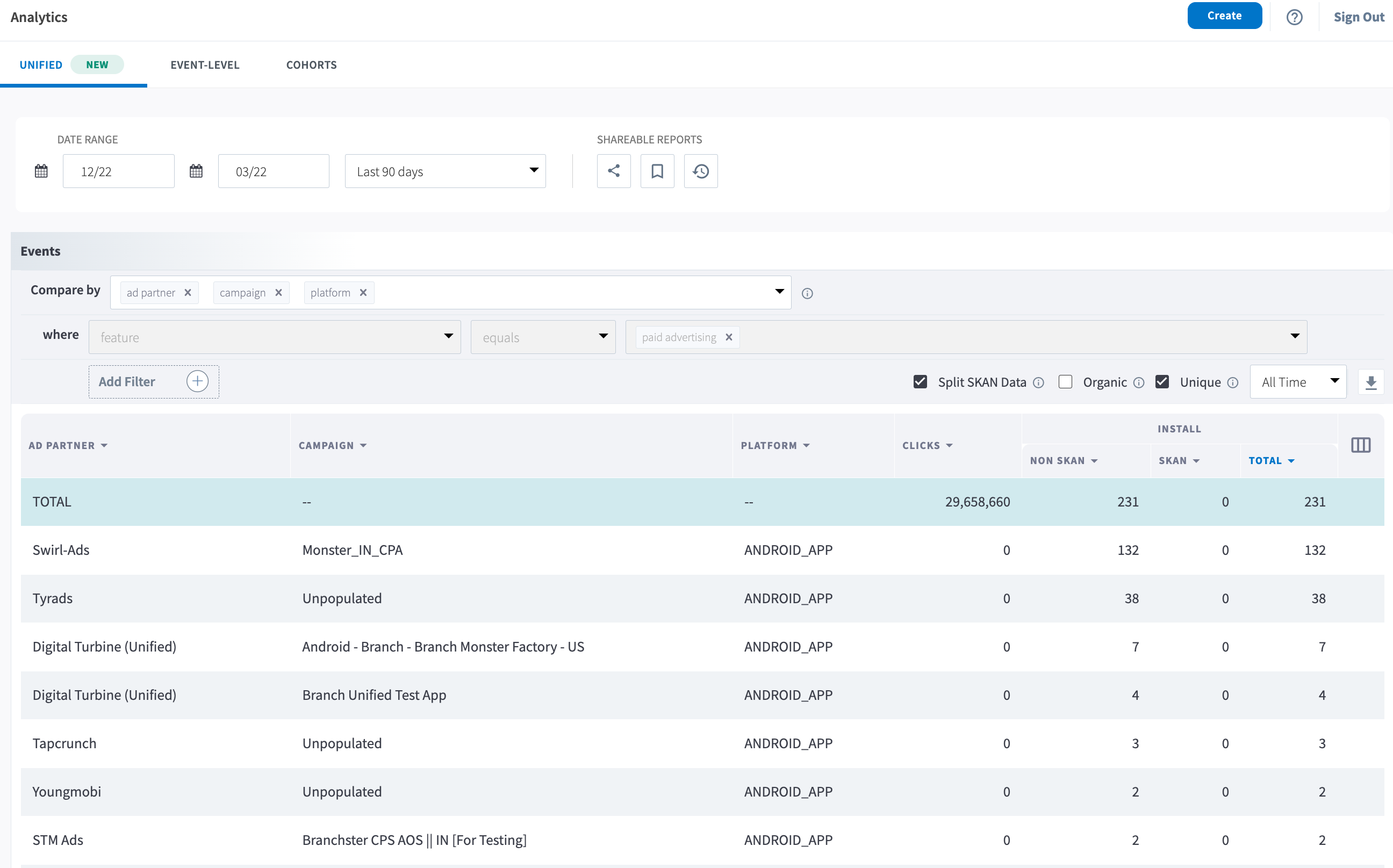Enable the Organic checkbox
This screenshot has width=1393, height=868.
pyautogui.click(x=1065, y=382)
